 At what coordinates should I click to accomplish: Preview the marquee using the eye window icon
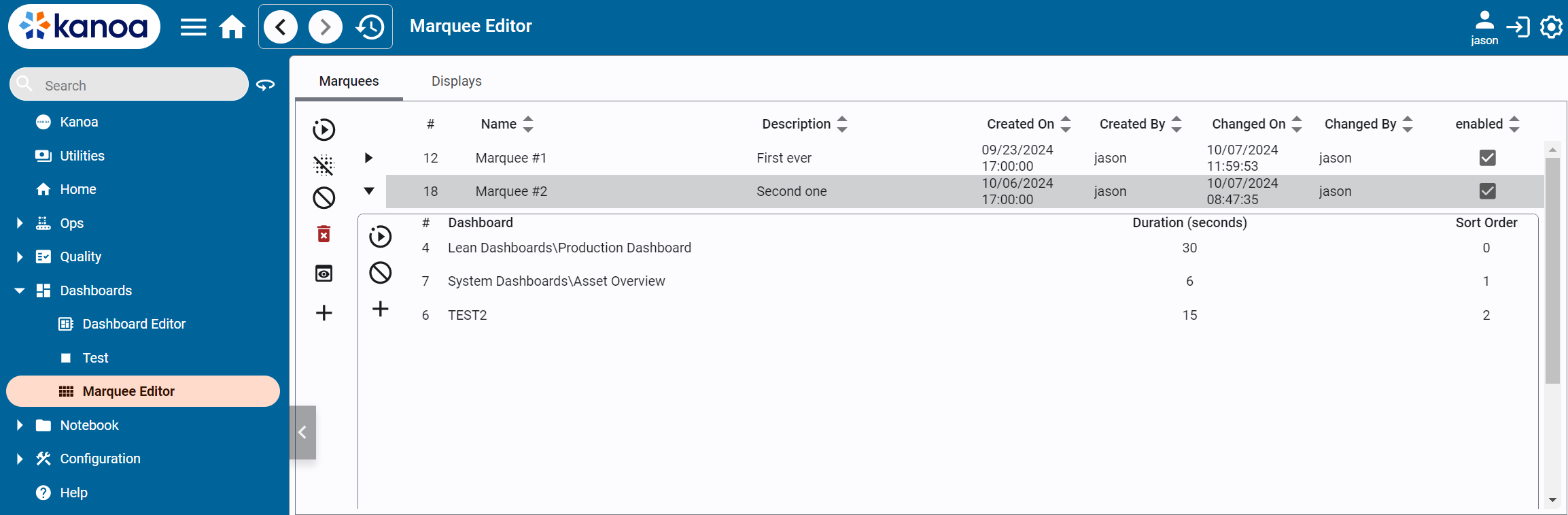click(324, 273)
